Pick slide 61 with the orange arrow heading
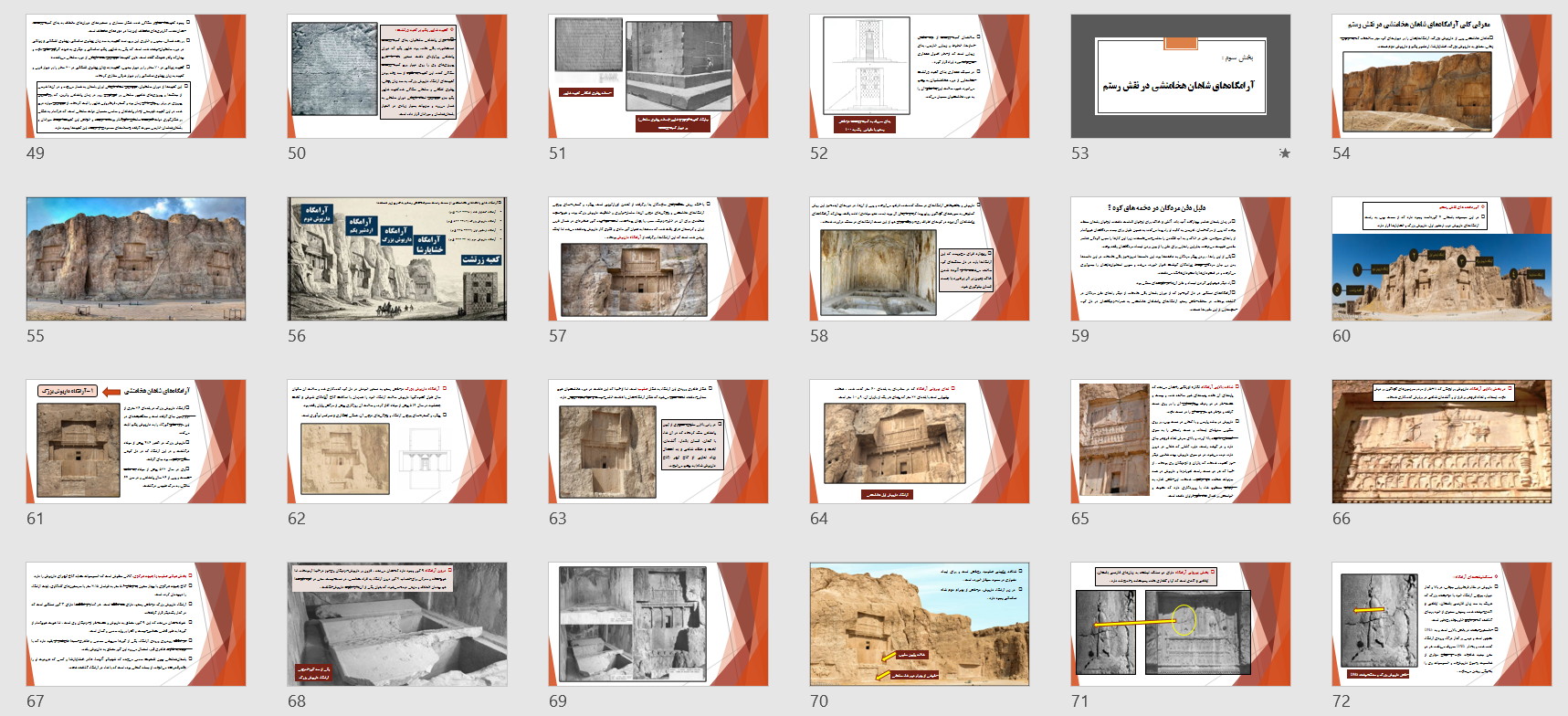 click(x=136, y=442)
